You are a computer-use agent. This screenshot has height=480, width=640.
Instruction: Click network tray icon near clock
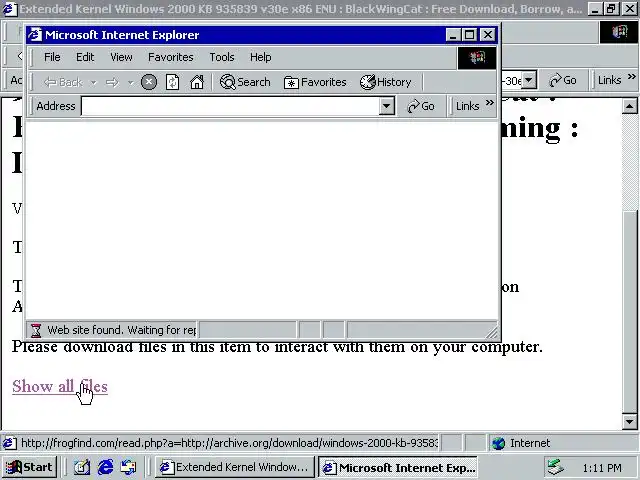[x=556, y=467]
